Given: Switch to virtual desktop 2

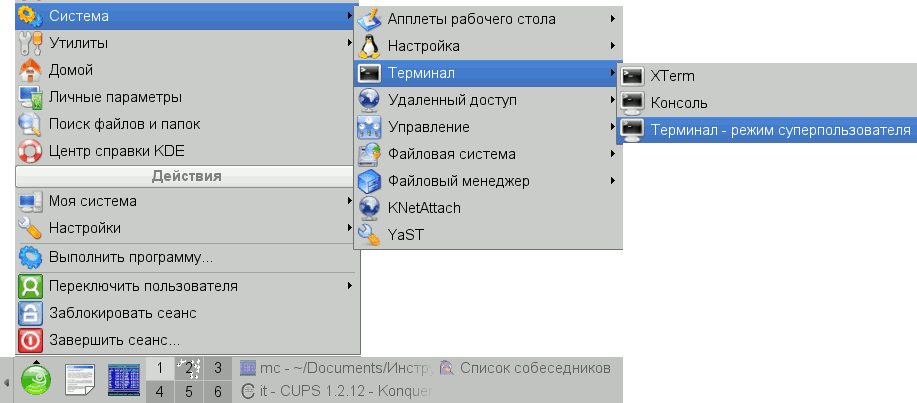Looking at the screenshot, I should click(x=188, y=368).
